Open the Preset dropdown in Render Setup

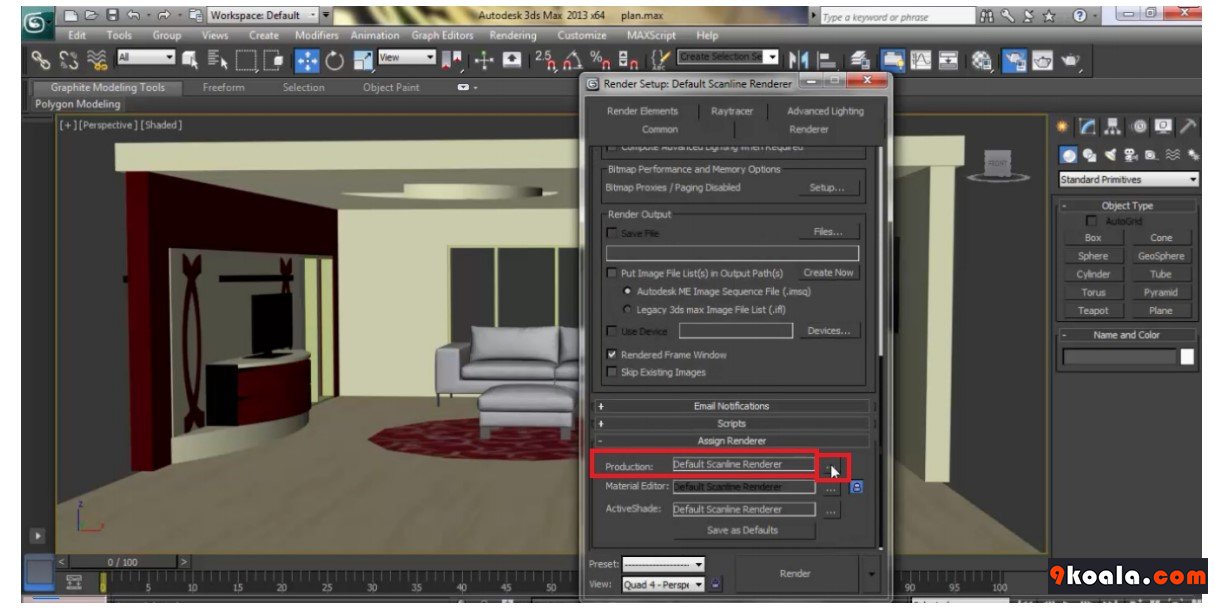[x=663, y=564]
